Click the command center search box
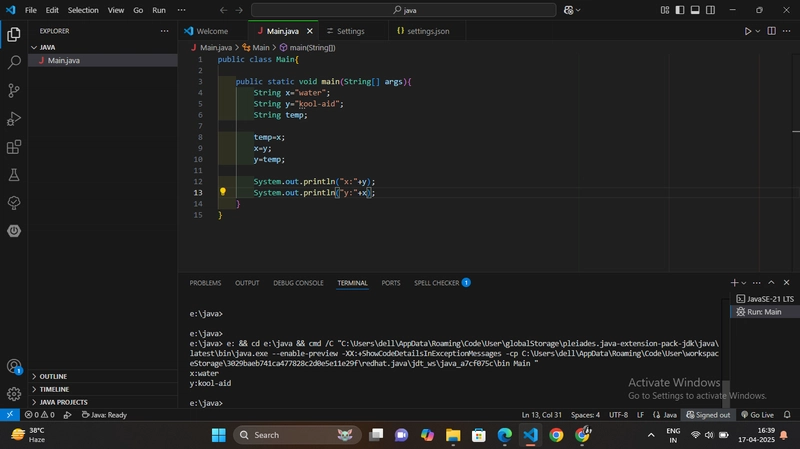Screen dimensions: 800x449 pos(404,10)
